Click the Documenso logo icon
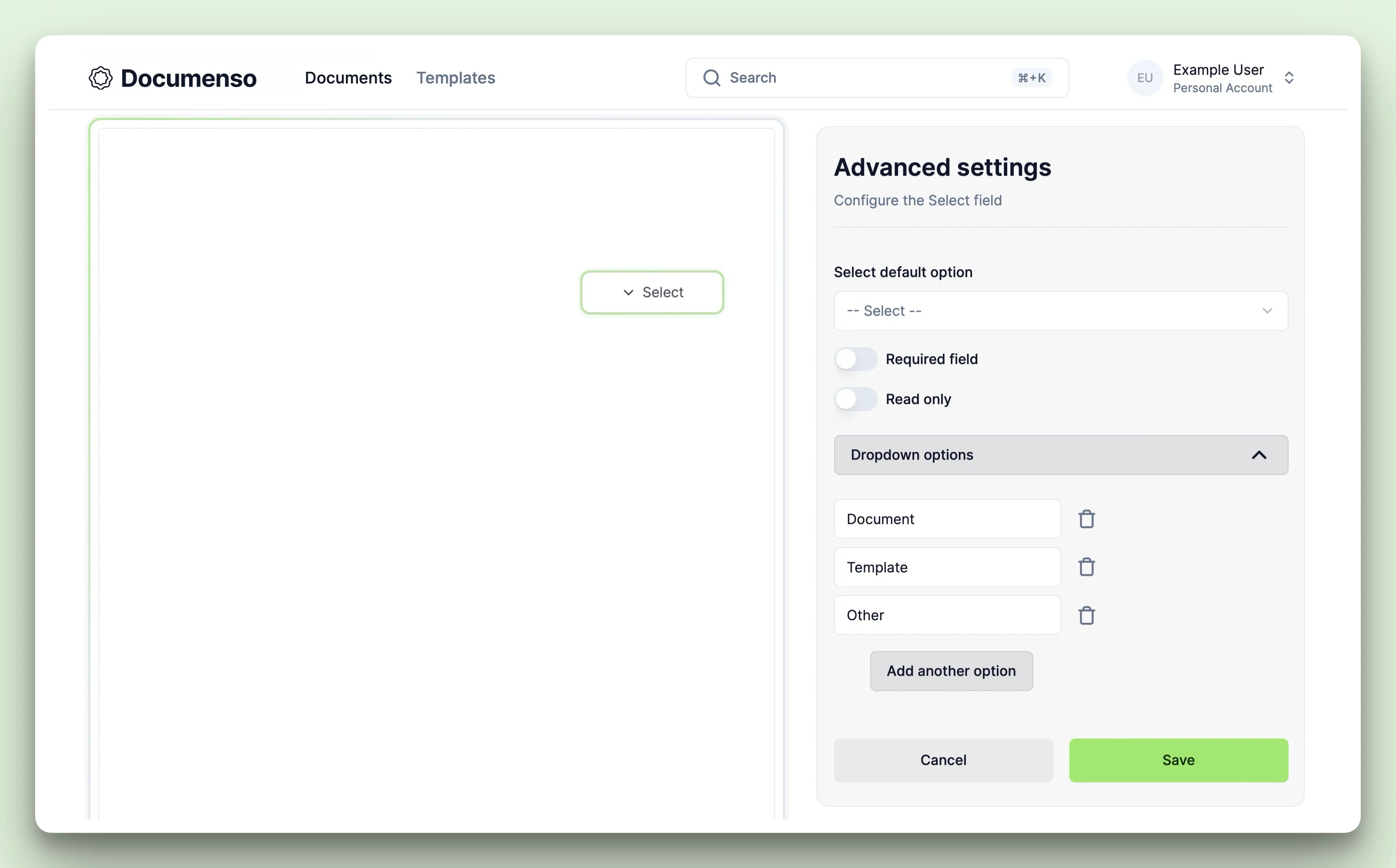 [100, 78]
